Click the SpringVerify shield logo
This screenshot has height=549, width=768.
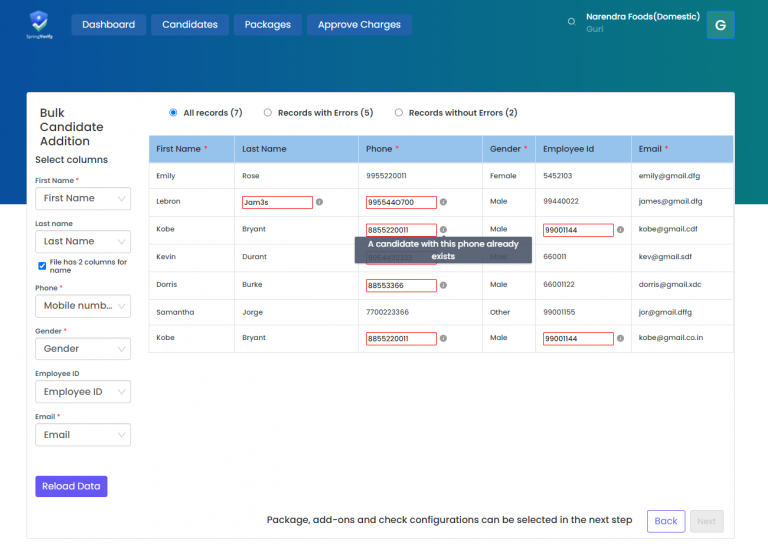(x=39, y=24)
